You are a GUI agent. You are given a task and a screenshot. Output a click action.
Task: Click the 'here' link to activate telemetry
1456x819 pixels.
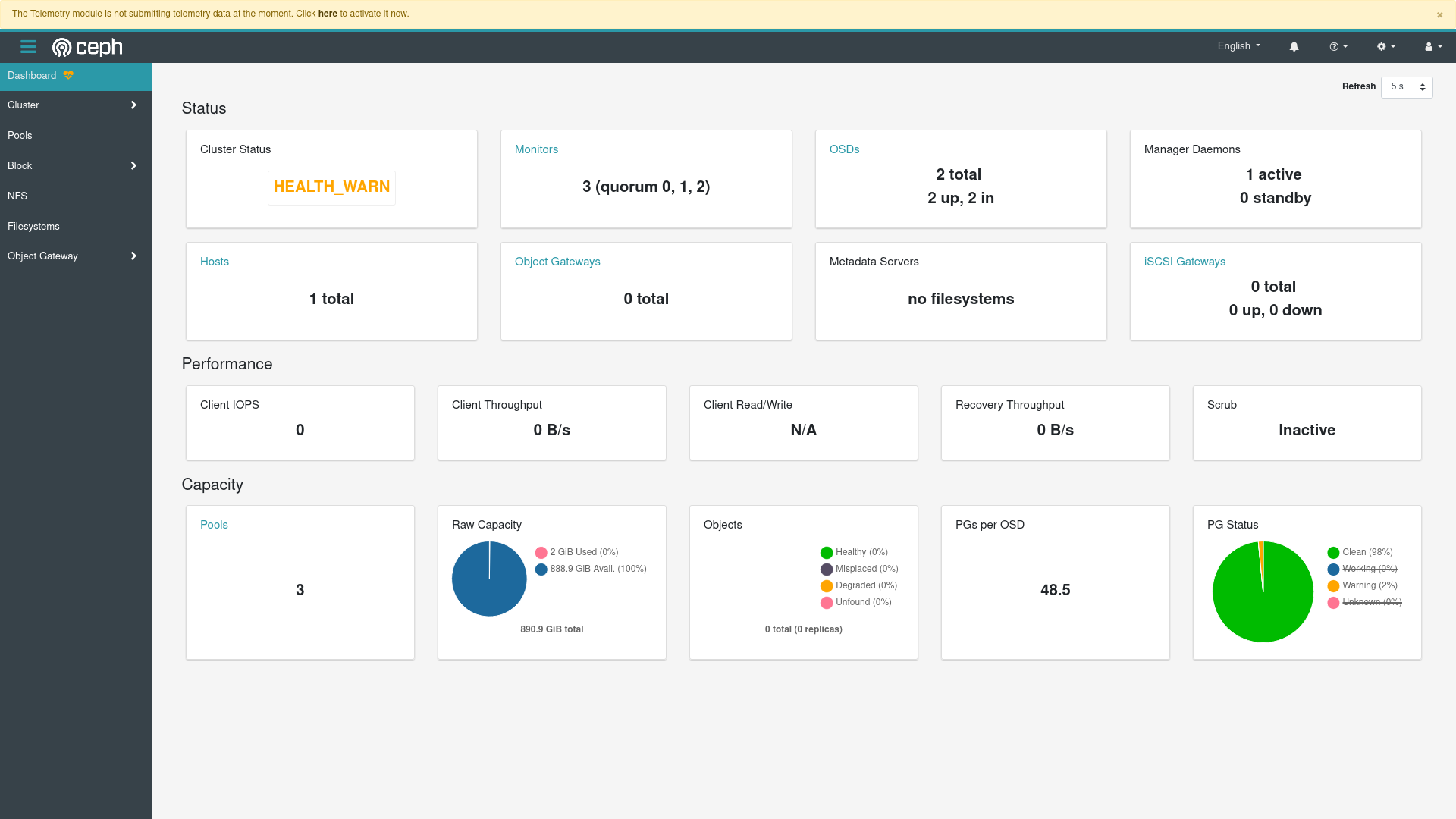click(x=328, y=14)
